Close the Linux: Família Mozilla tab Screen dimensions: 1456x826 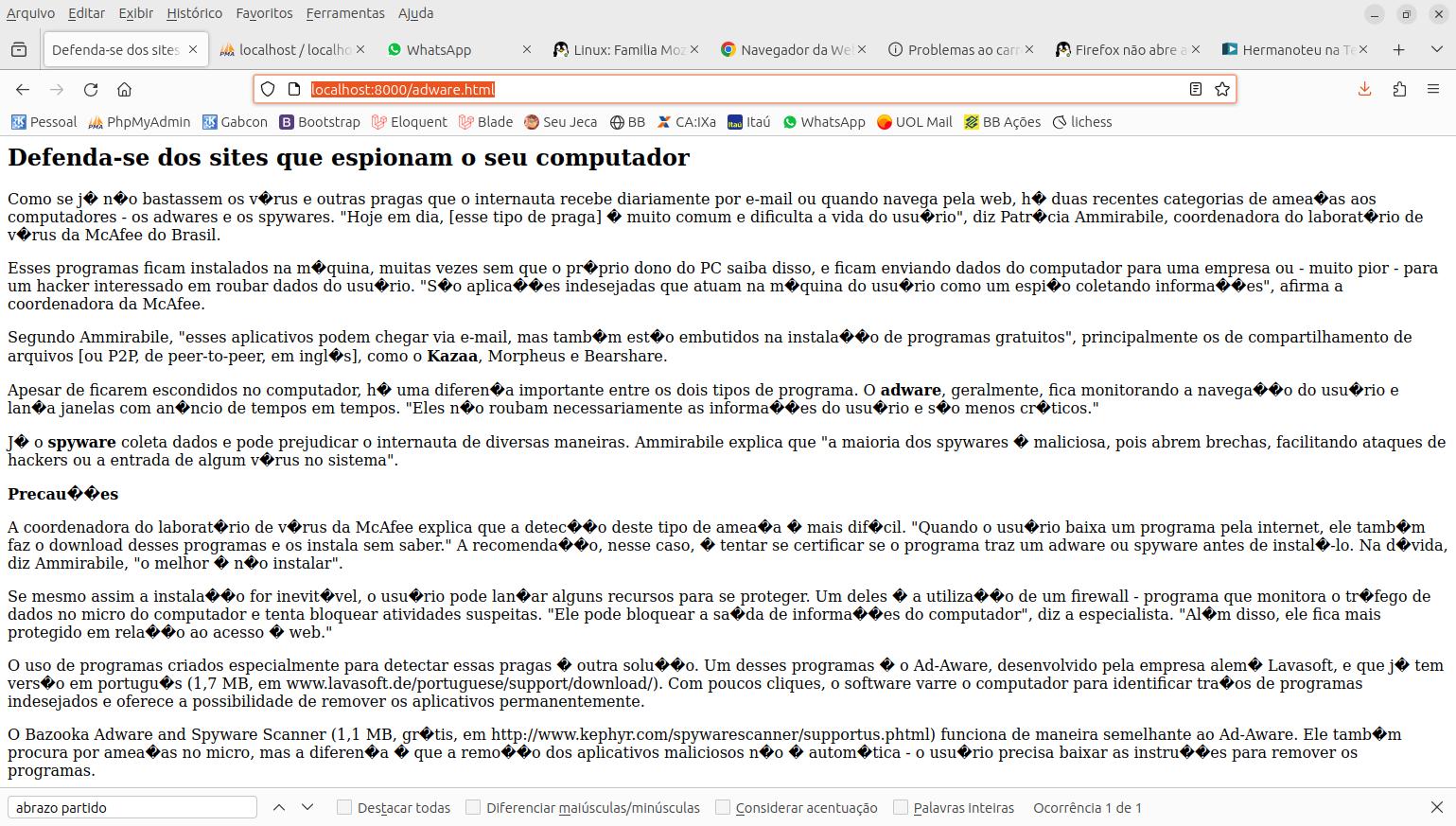point(695,49)
